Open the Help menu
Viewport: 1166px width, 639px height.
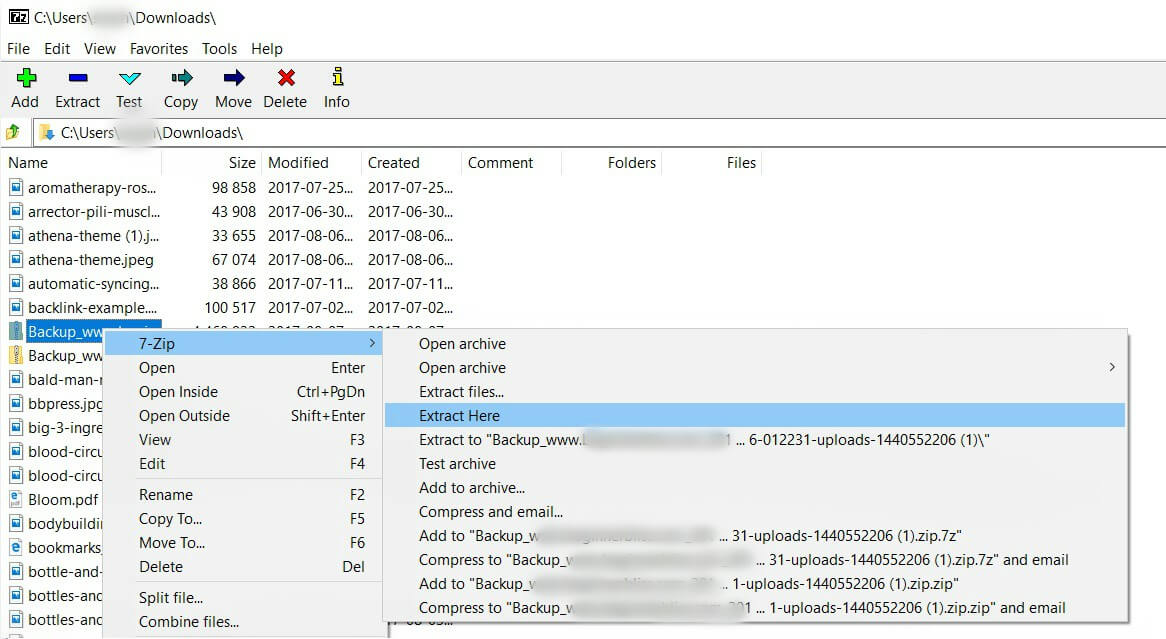267,48
